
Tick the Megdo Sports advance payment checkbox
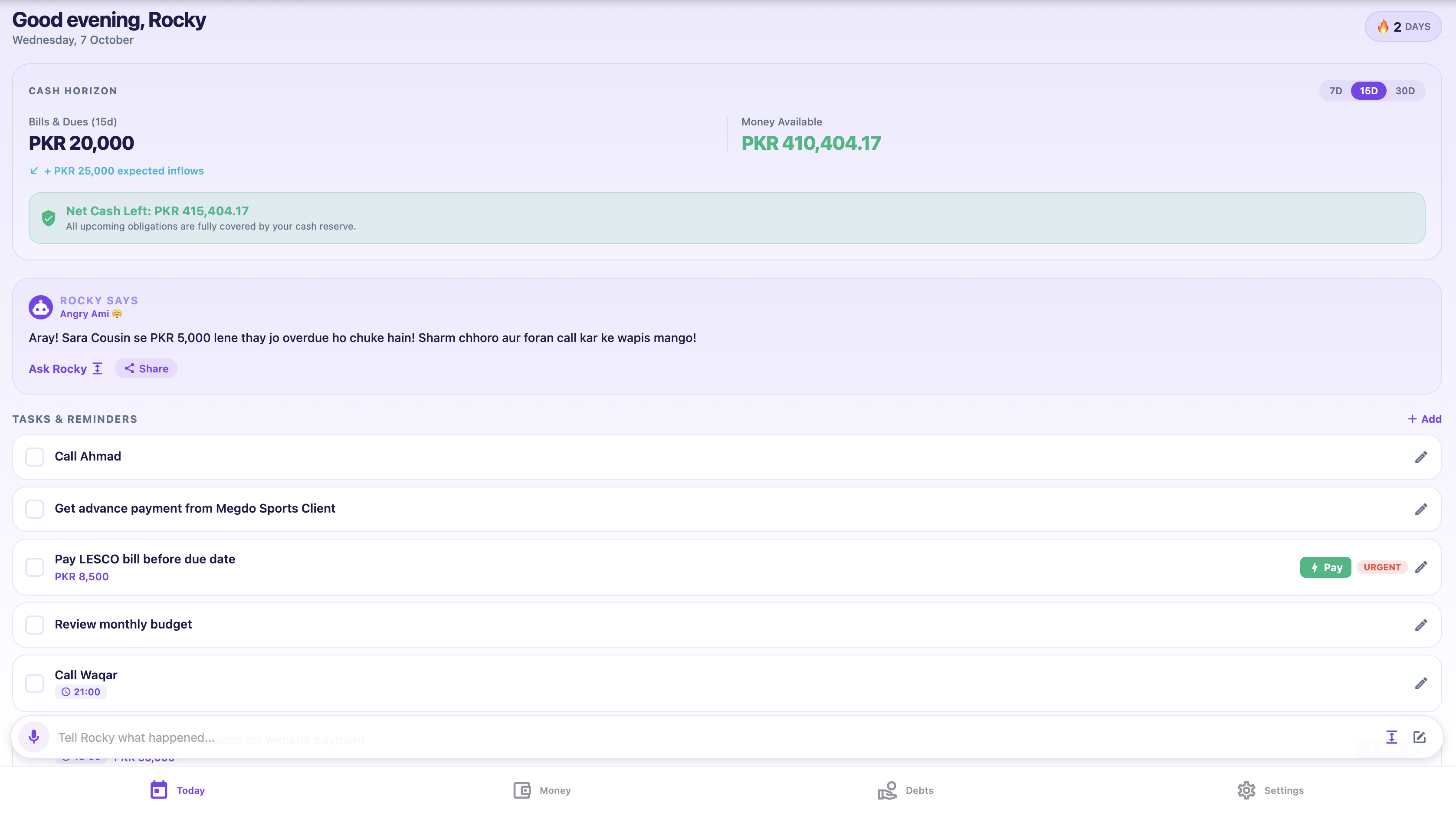click(34, 509)
